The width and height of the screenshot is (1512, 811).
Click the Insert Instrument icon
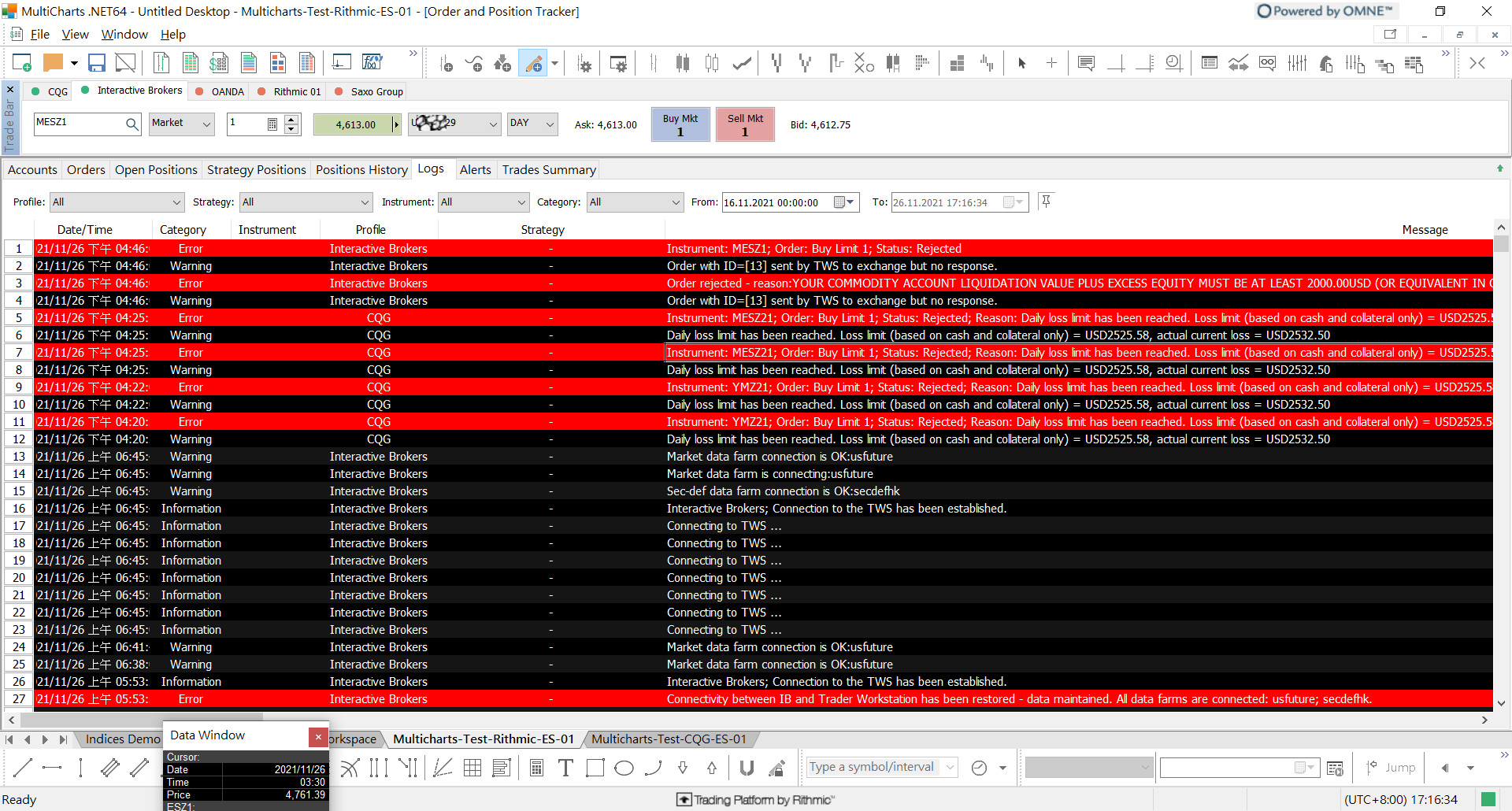[447, 64]
